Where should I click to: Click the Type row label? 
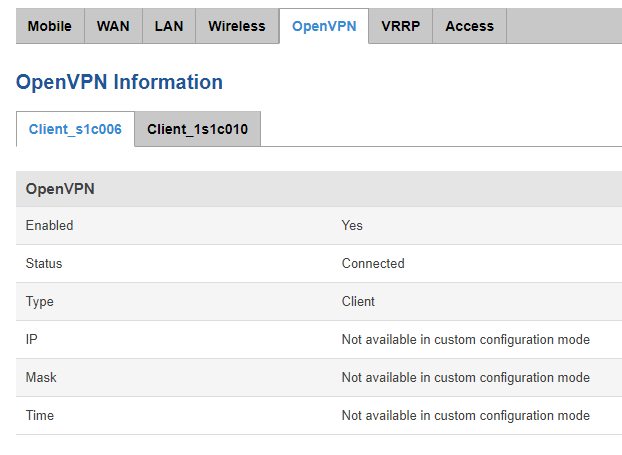click(x=40, y=301)
